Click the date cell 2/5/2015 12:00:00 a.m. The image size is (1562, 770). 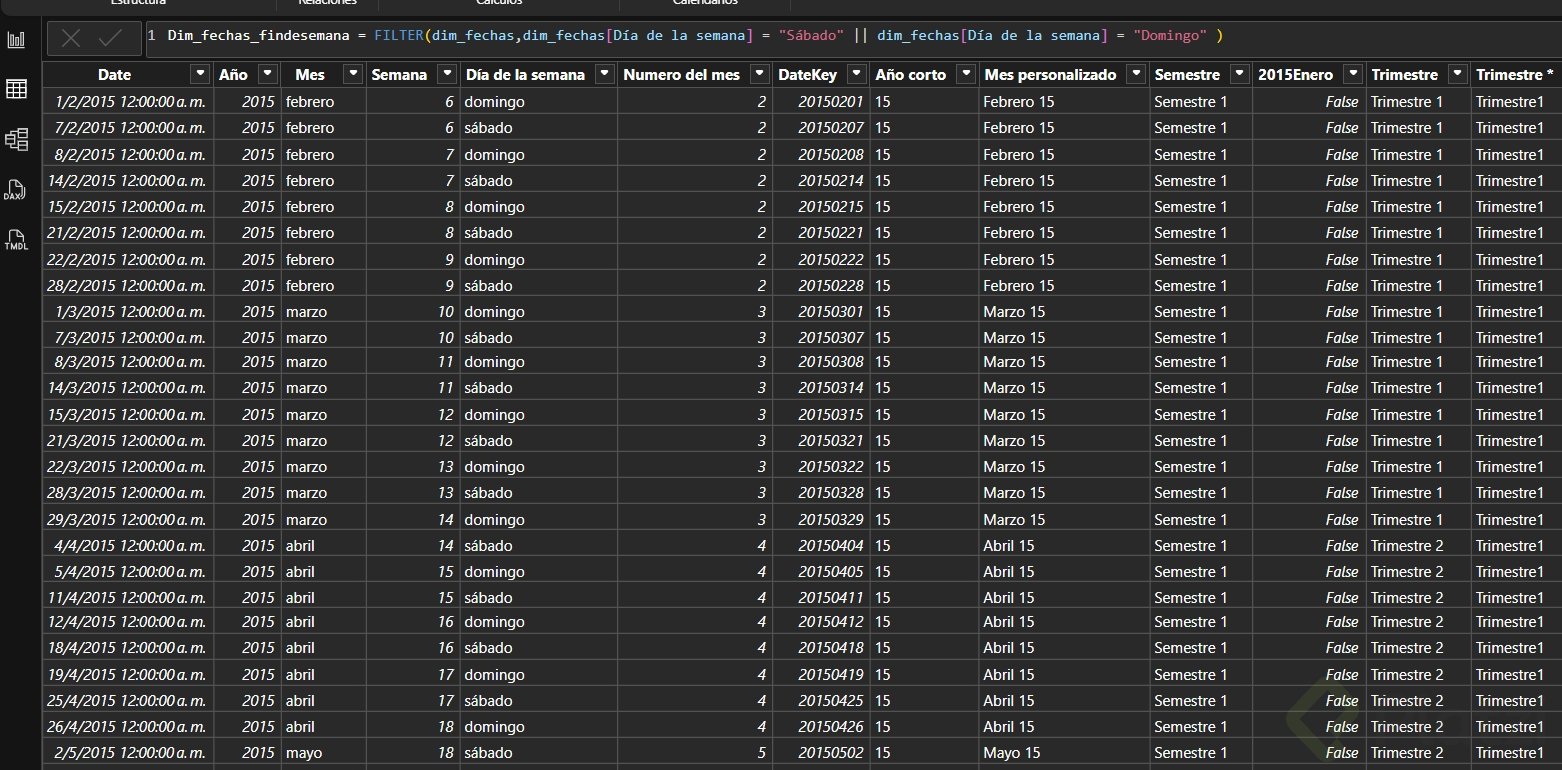coord(127,752)
